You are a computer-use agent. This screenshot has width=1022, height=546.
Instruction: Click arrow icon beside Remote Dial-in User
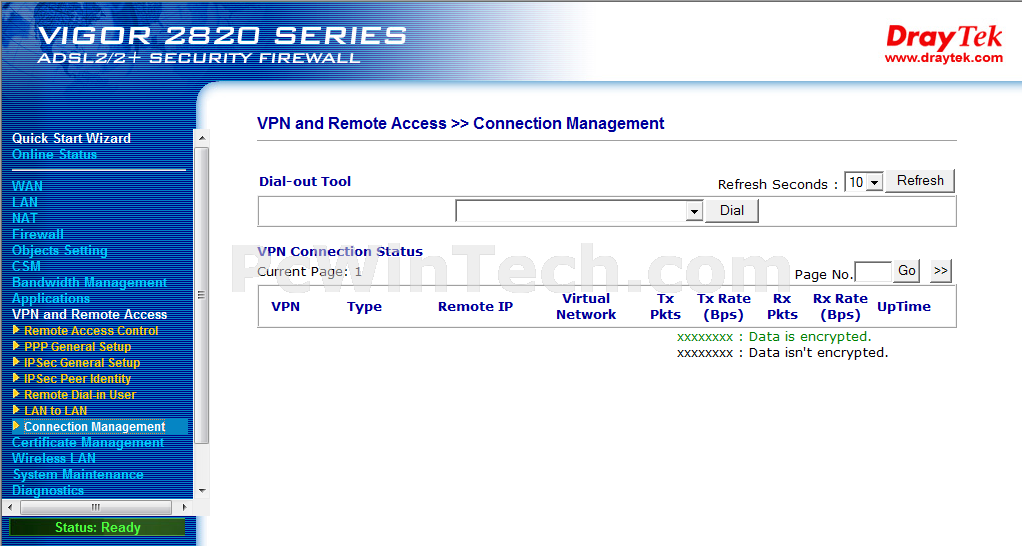click(16, 394)
